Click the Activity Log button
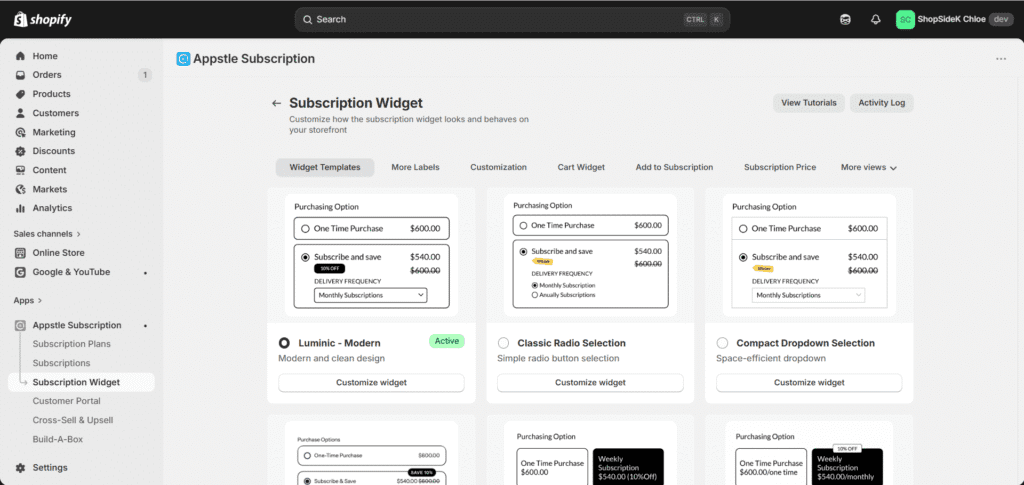 pos(882,103)
